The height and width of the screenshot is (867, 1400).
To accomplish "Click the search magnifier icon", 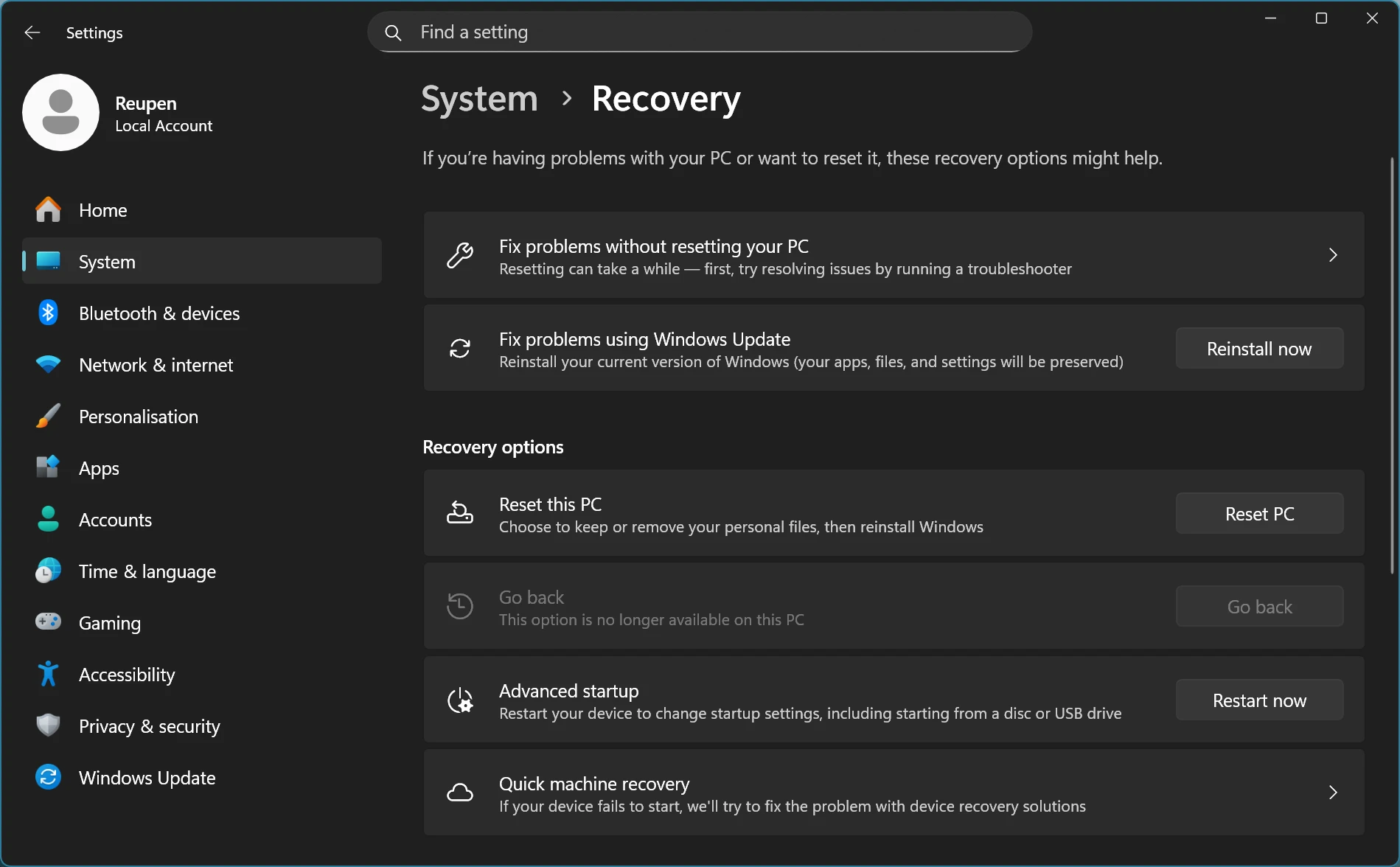I will [x=394, y=32].
